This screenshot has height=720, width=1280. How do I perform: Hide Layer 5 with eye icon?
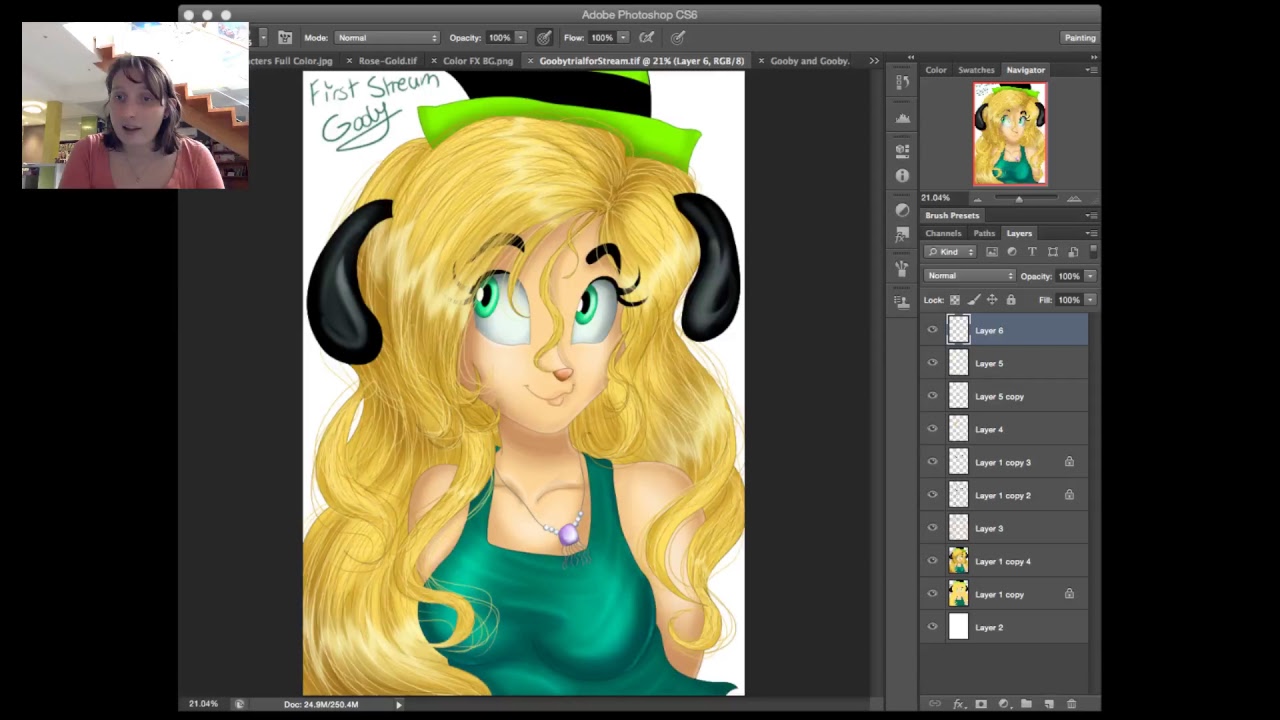pyautogui.click(x=932, y=363)
